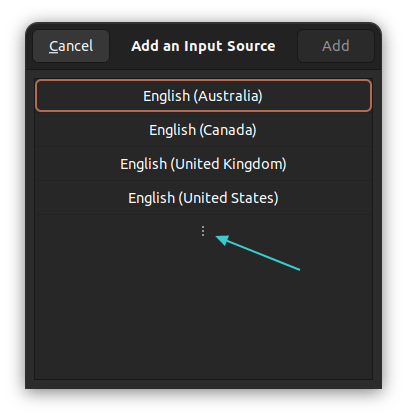Screen dimensions: 407x417
Task: Pick English (United Kingdom) input source
Action: pos(203,164)
